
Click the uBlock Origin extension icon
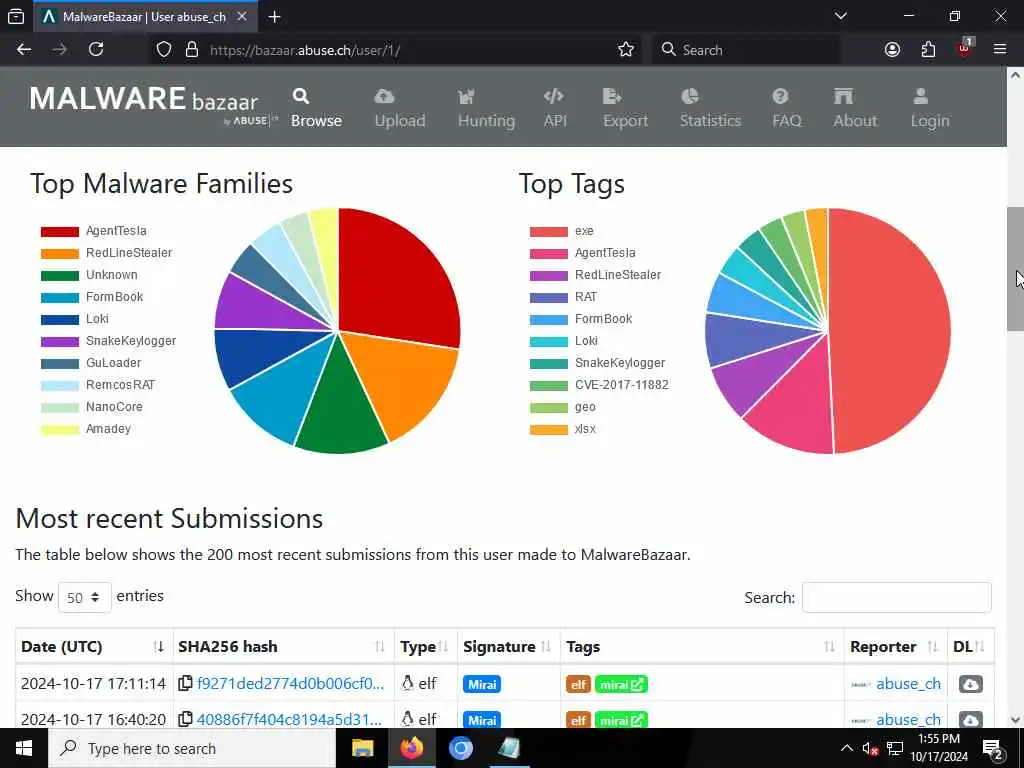(x=964, y=48)
